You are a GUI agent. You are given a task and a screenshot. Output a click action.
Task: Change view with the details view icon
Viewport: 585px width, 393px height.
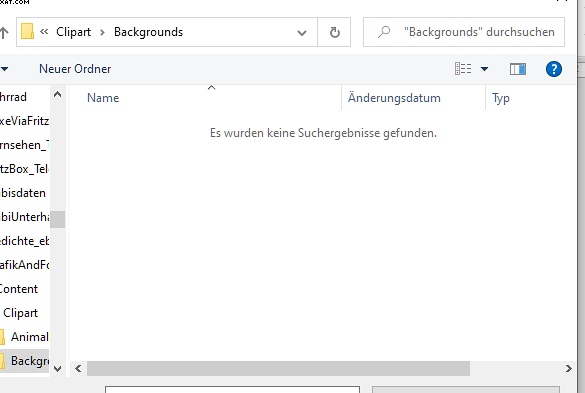463,69
